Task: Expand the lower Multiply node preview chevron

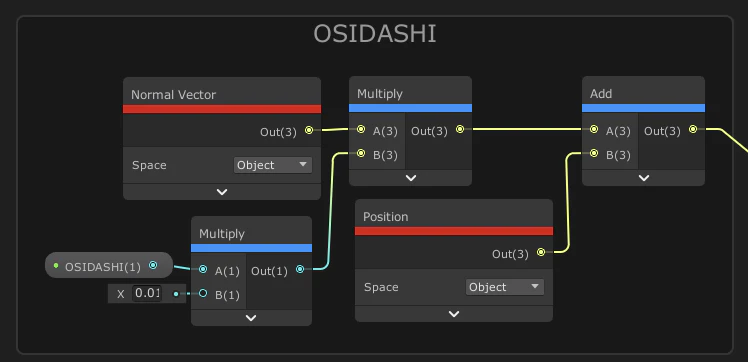Action: tap(251, 318)
